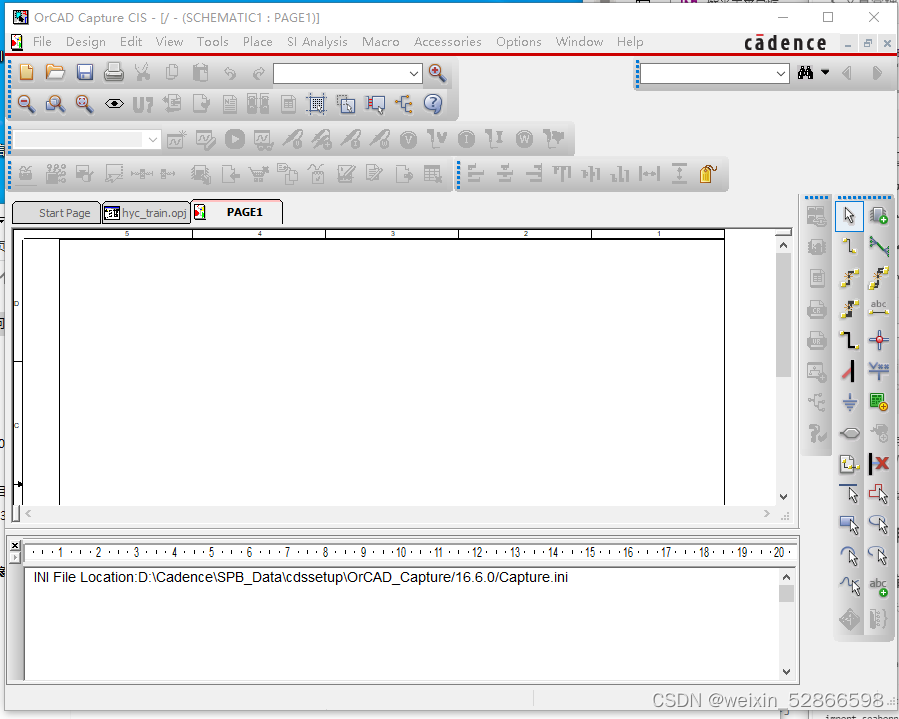Toggle the Area Select mode icon
The image size is (899, 719).
346,104
